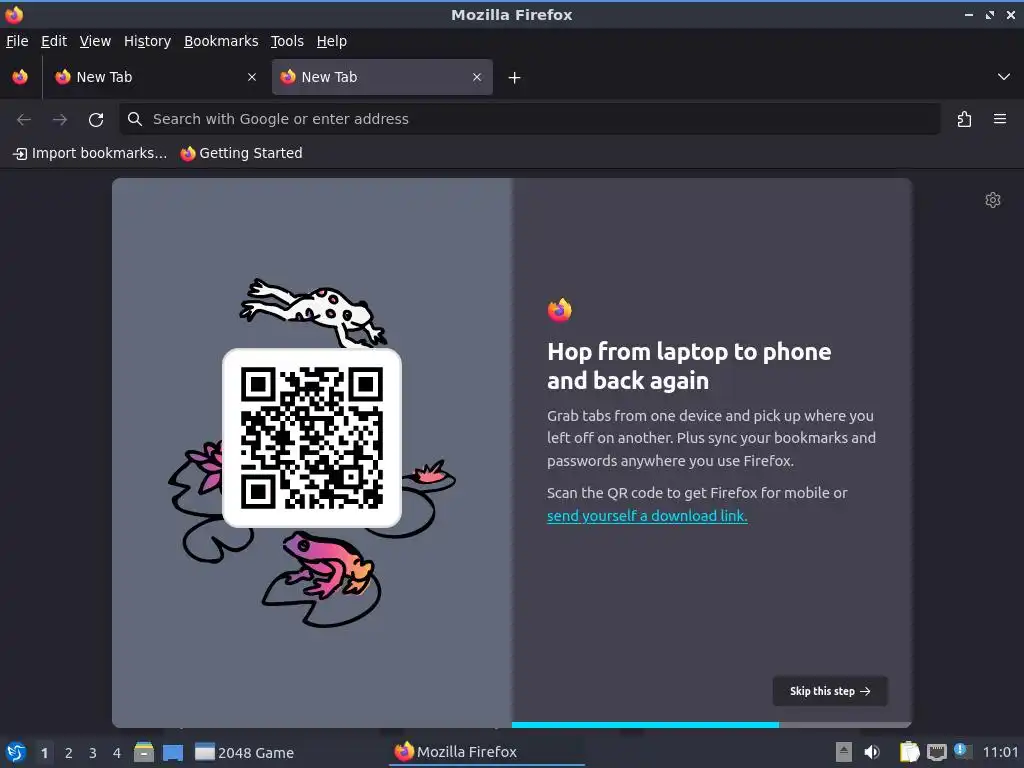This screenshot has width=1024, height=768.
Task: Click the Firefox icon in title bar
Action: (14, 14)
